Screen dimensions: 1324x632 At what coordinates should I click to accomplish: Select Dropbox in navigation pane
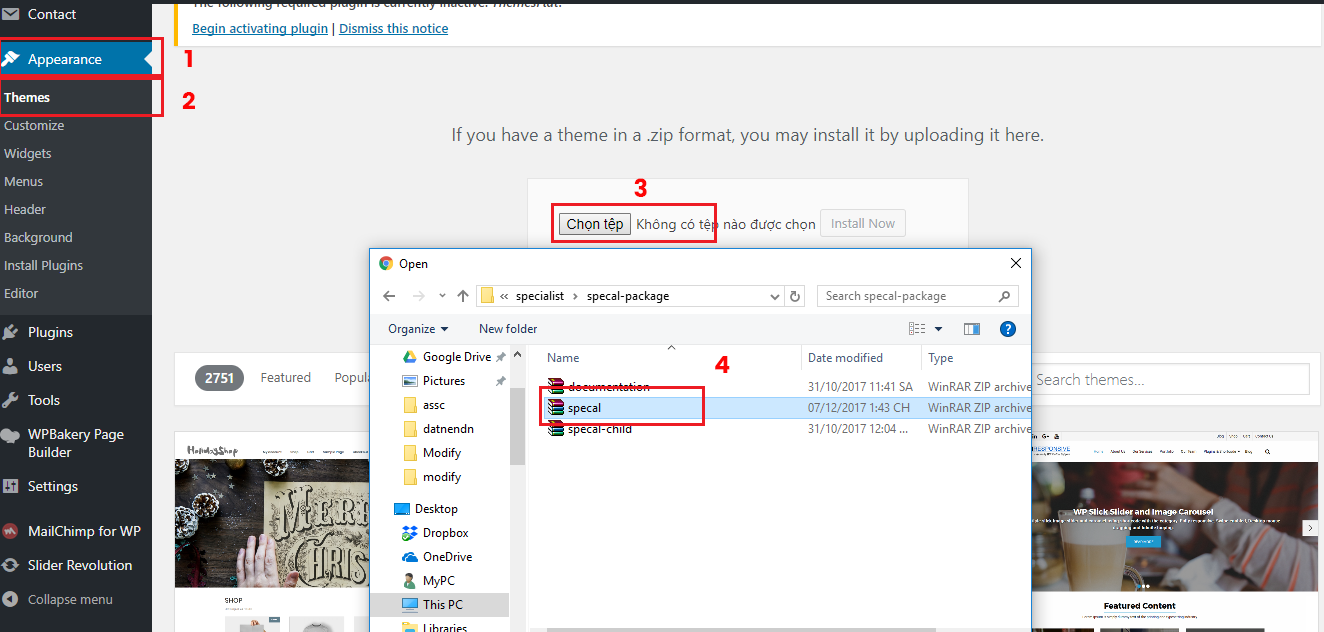pos(435,533)
